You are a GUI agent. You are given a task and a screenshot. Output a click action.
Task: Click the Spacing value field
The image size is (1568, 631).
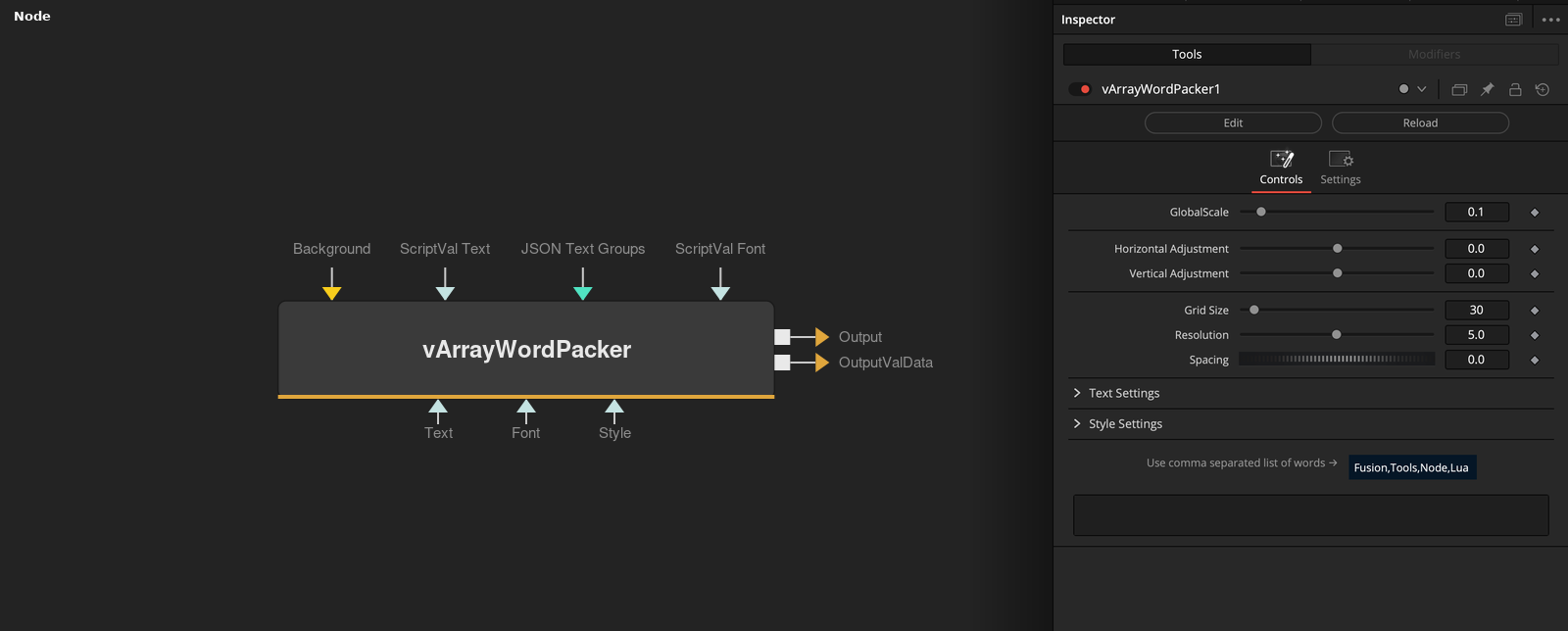1477,360
